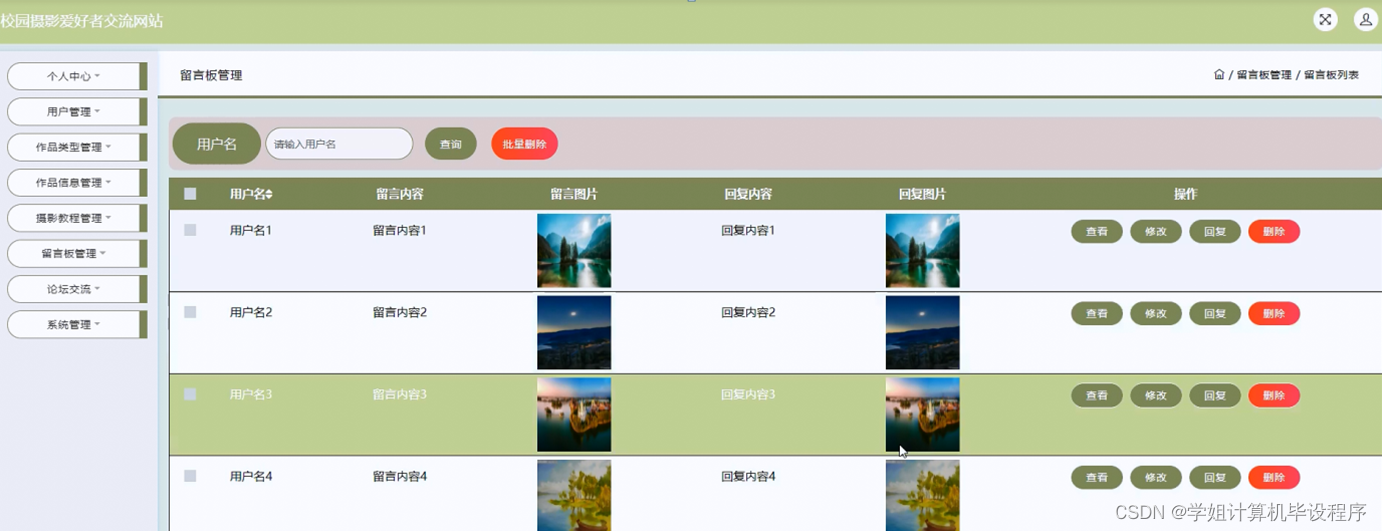Check the checkbox for 用户名1 row
1382x531 pixels.
click(x=190, y=230)
